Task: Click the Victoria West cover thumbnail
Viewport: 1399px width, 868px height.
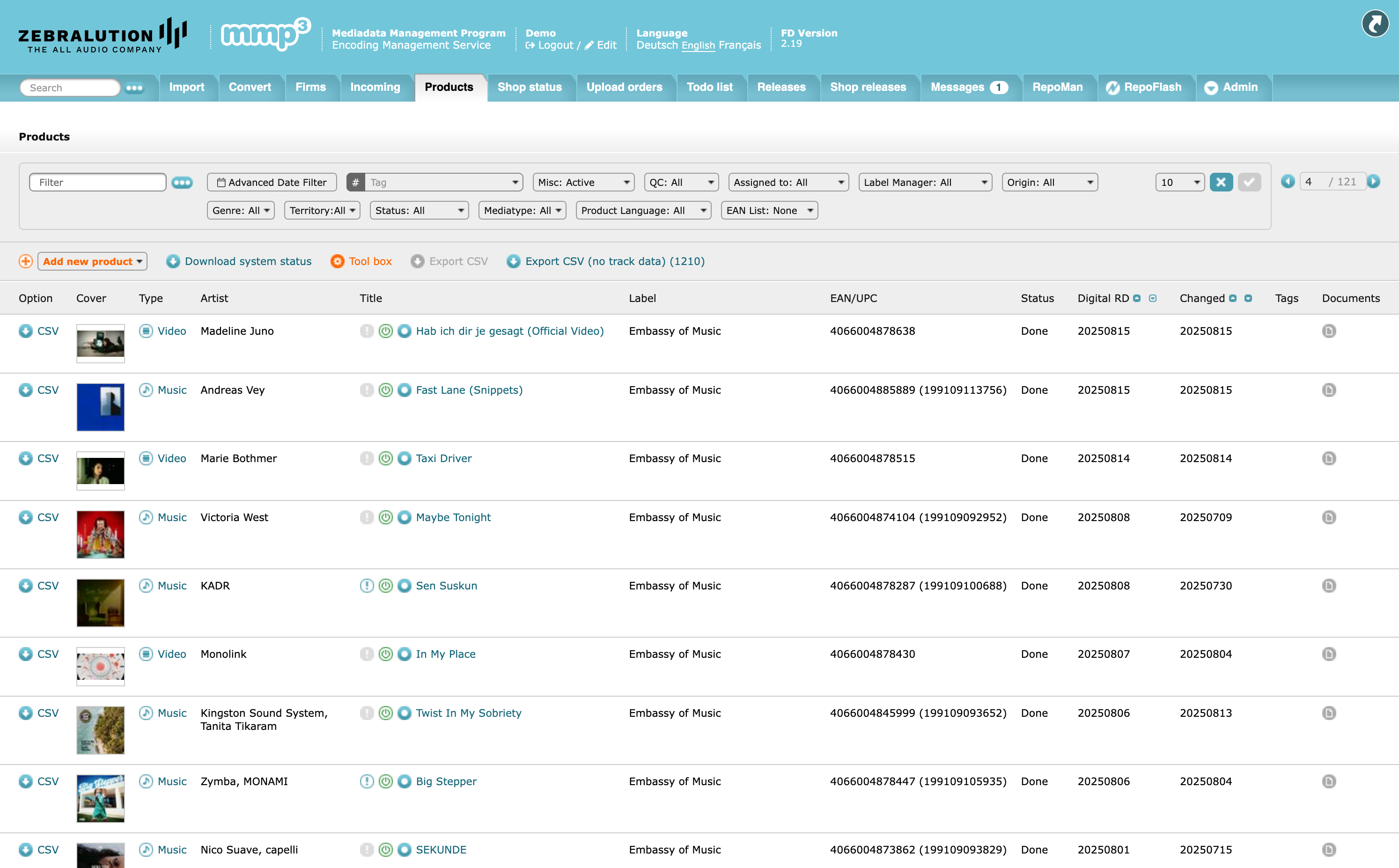Action: pos(101,534)
